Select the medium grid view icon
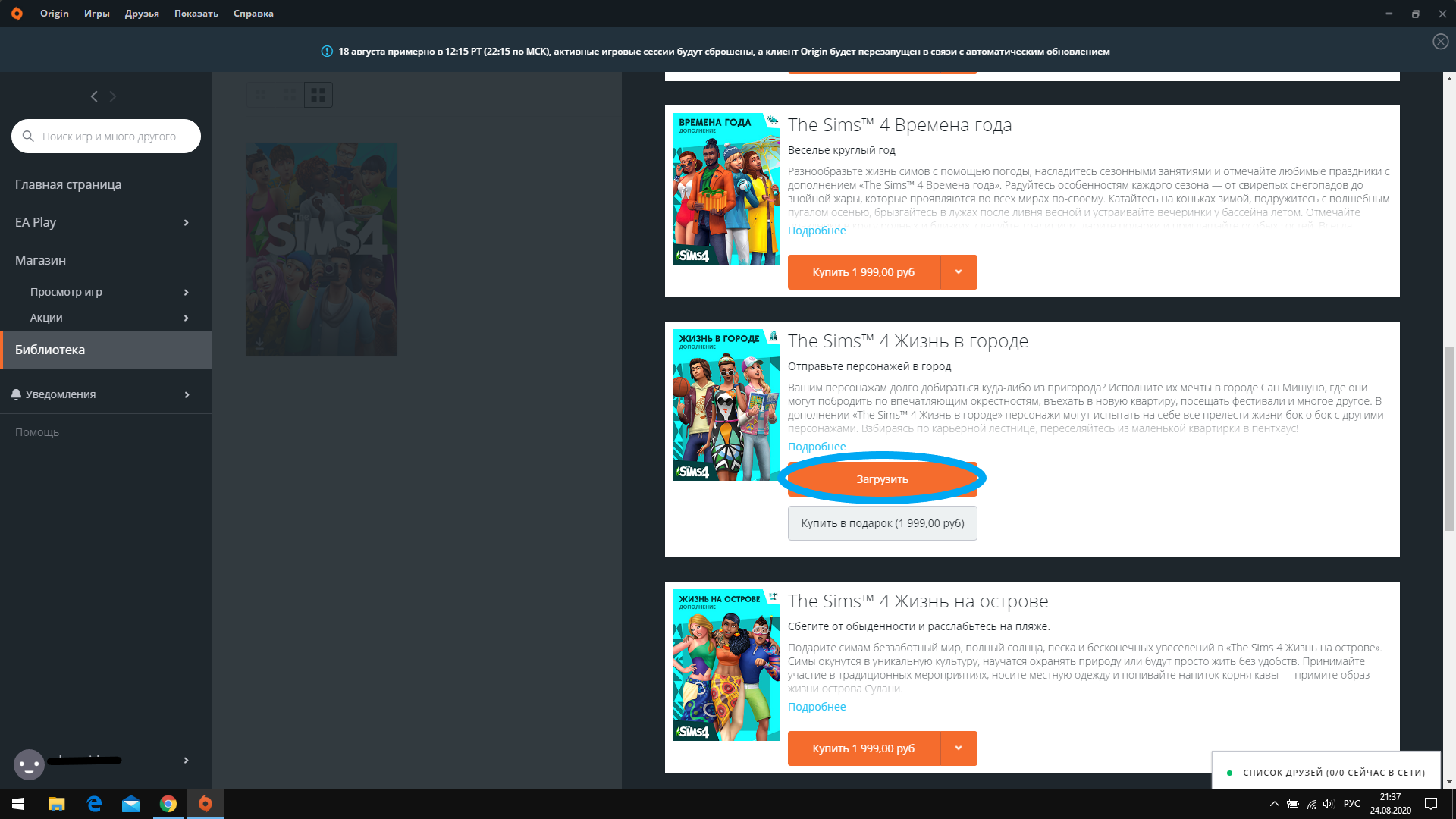The width and height of the screenshot is (1456, 819). (x=289, y=95)
